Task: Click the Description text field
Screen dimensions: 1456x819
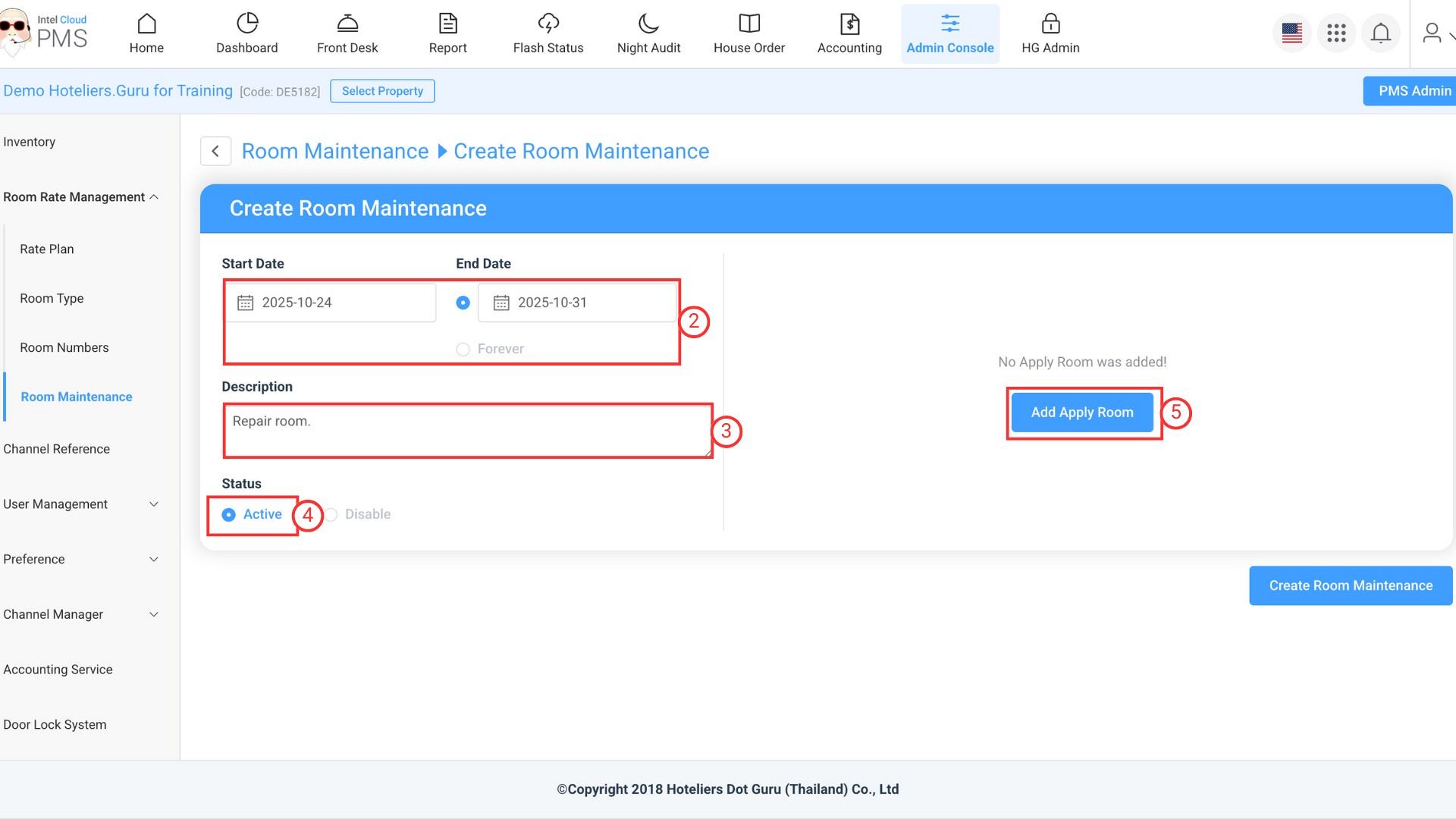Action: [x=467, y=430]
